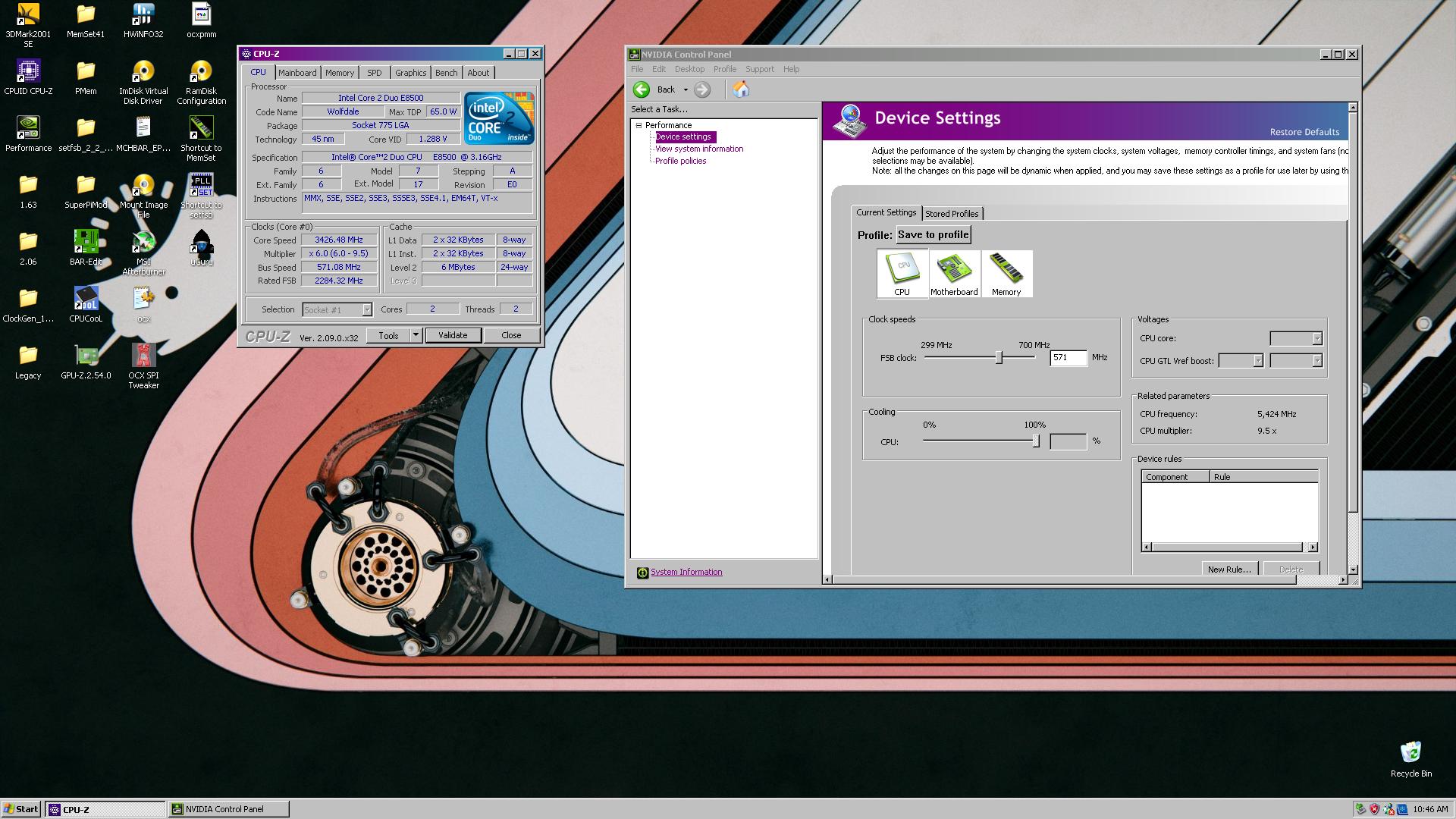
Task: Open the MemSet41 folder icon
Action: coord(86,20)
